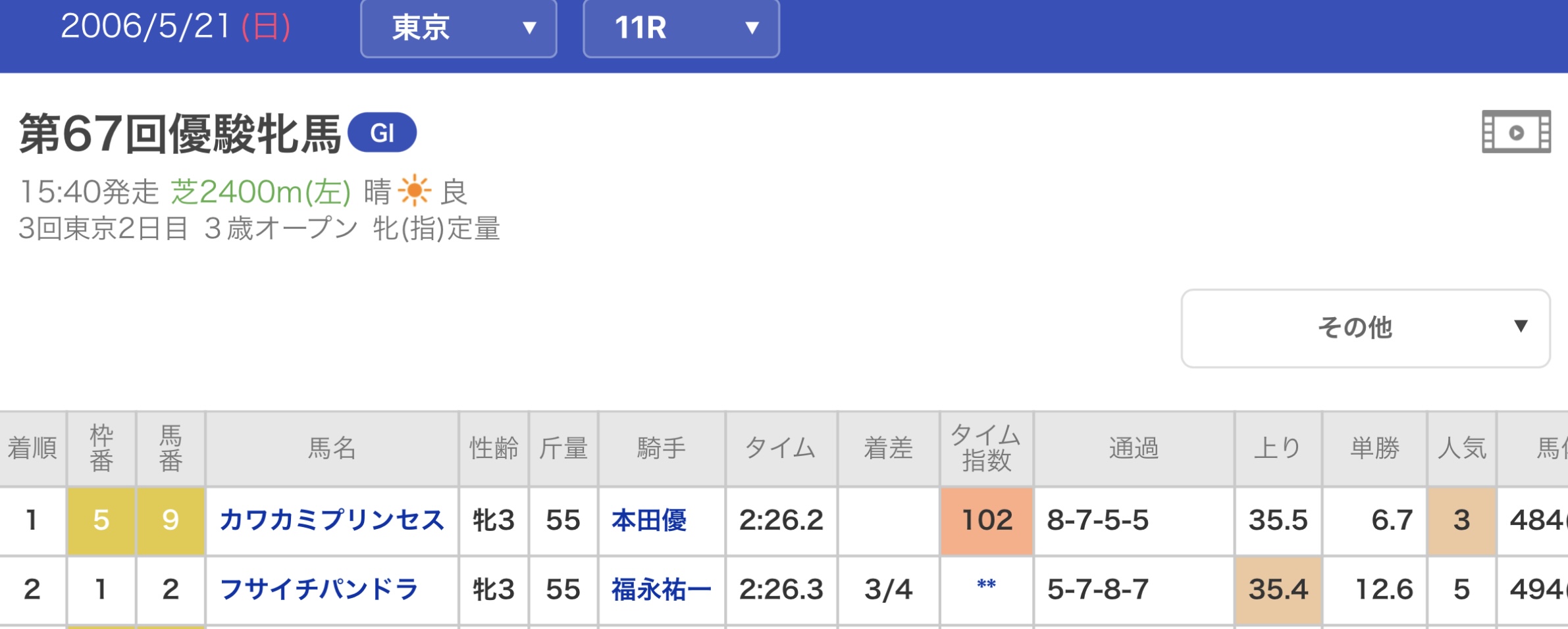Open horse link カワカミプリンセス

[x=332, y=520]
